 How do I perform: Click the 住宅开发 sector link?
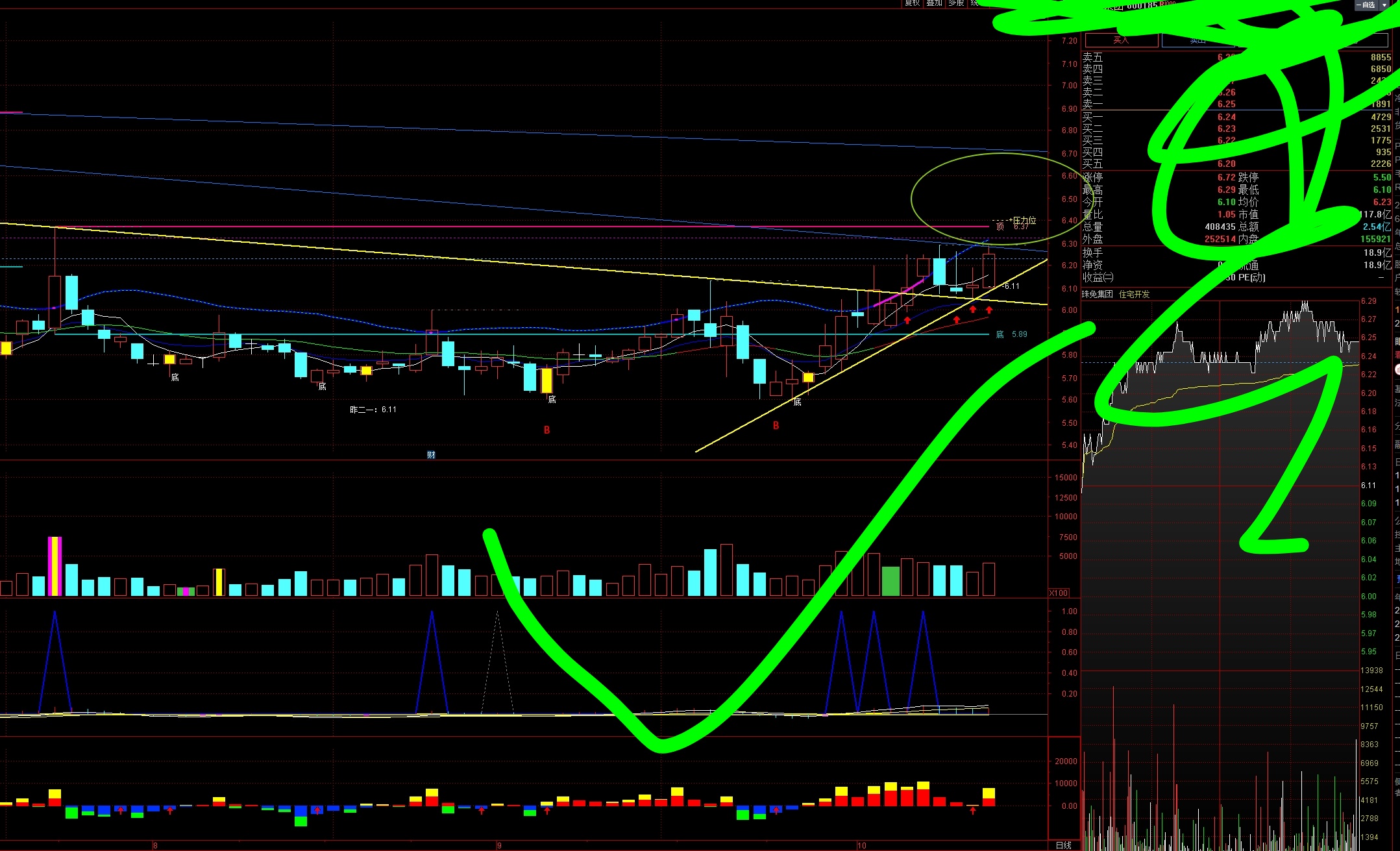click(1134, 294)
